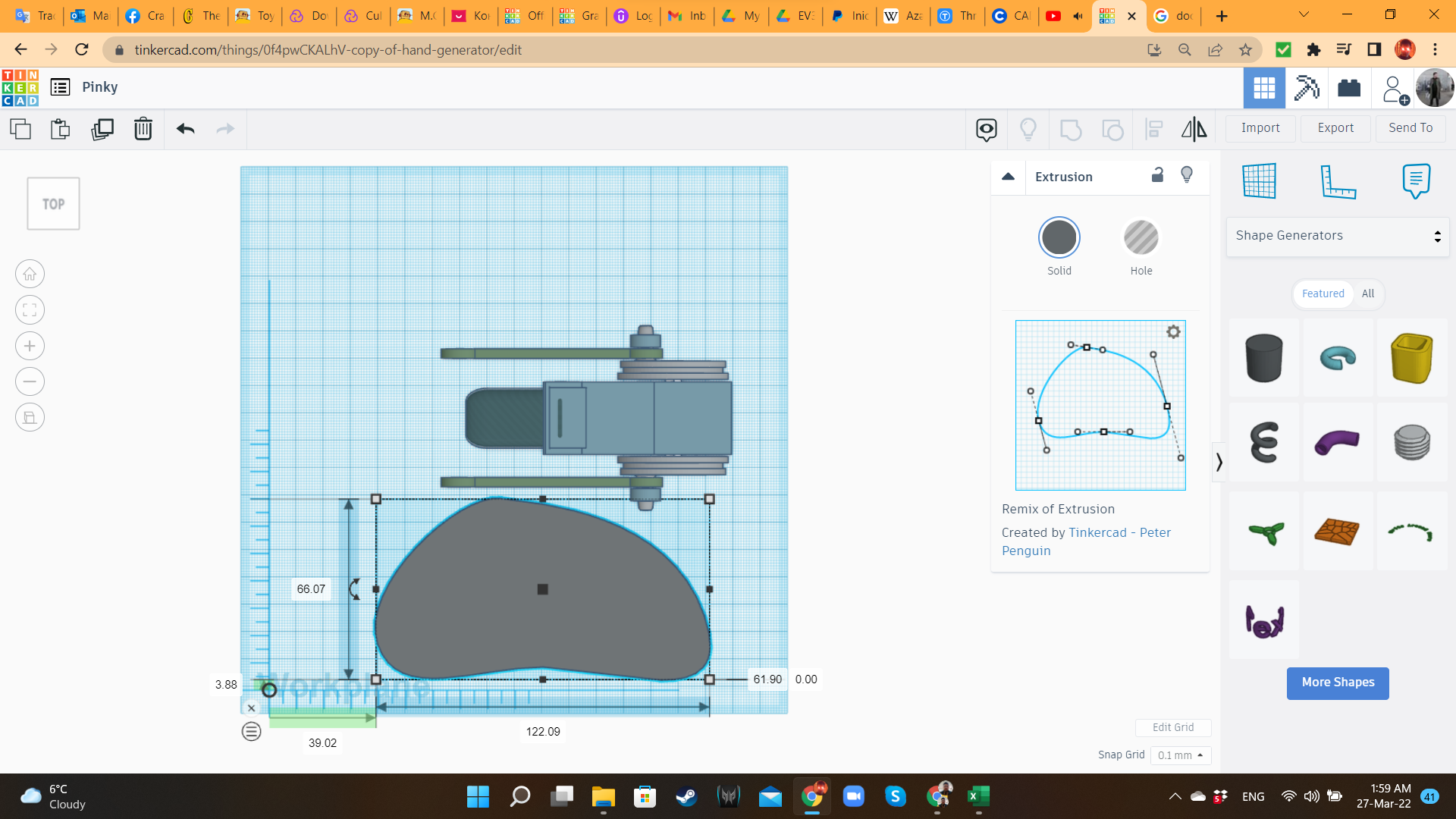Viewport: 1456px width, 819px height.
Task: Open the Notes tool
Action: (1416, 182)
